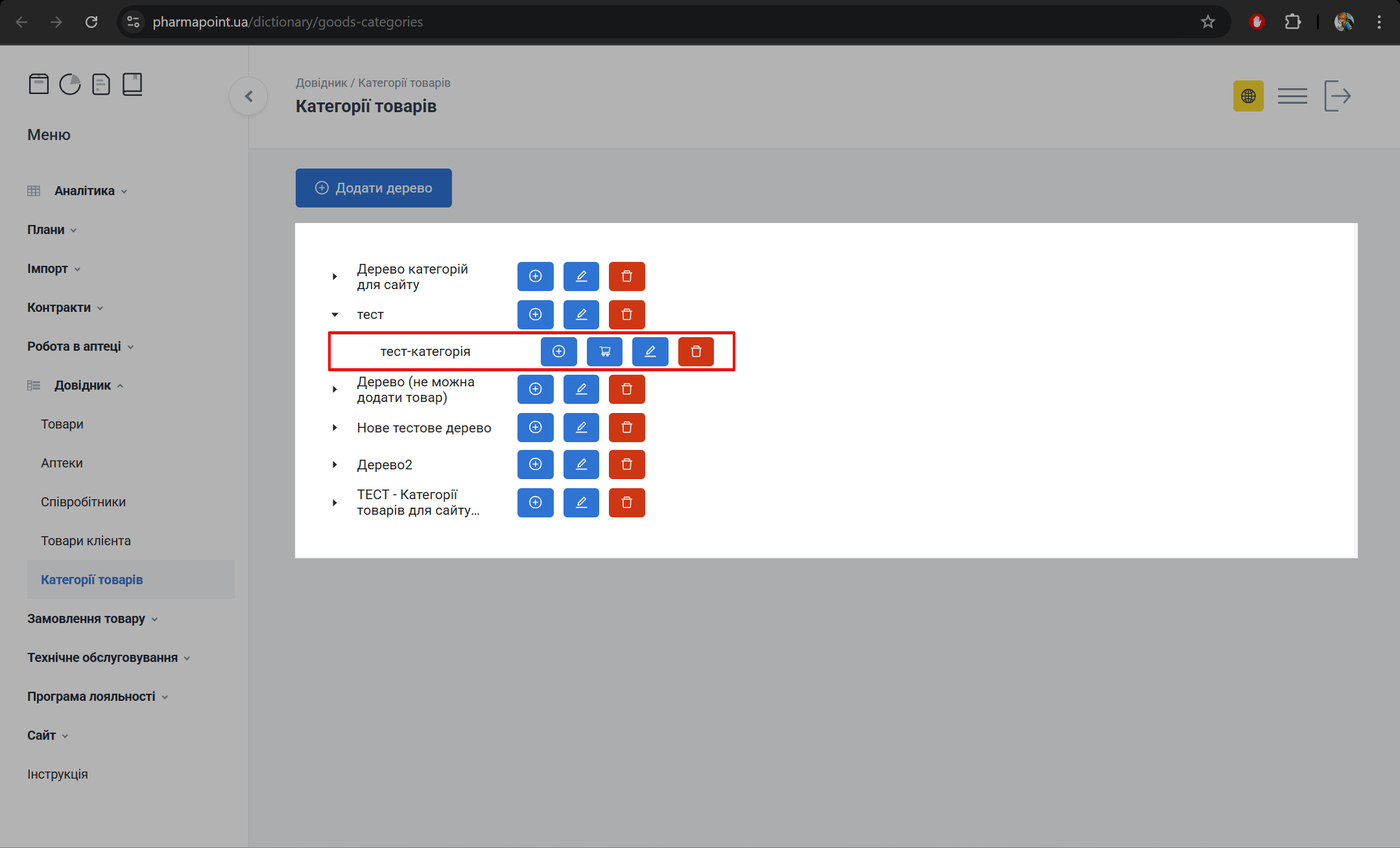The width and height of the screenshot is (1400, 848).
Task: Click the Додати дерево button
Action: tap(374, 188)
